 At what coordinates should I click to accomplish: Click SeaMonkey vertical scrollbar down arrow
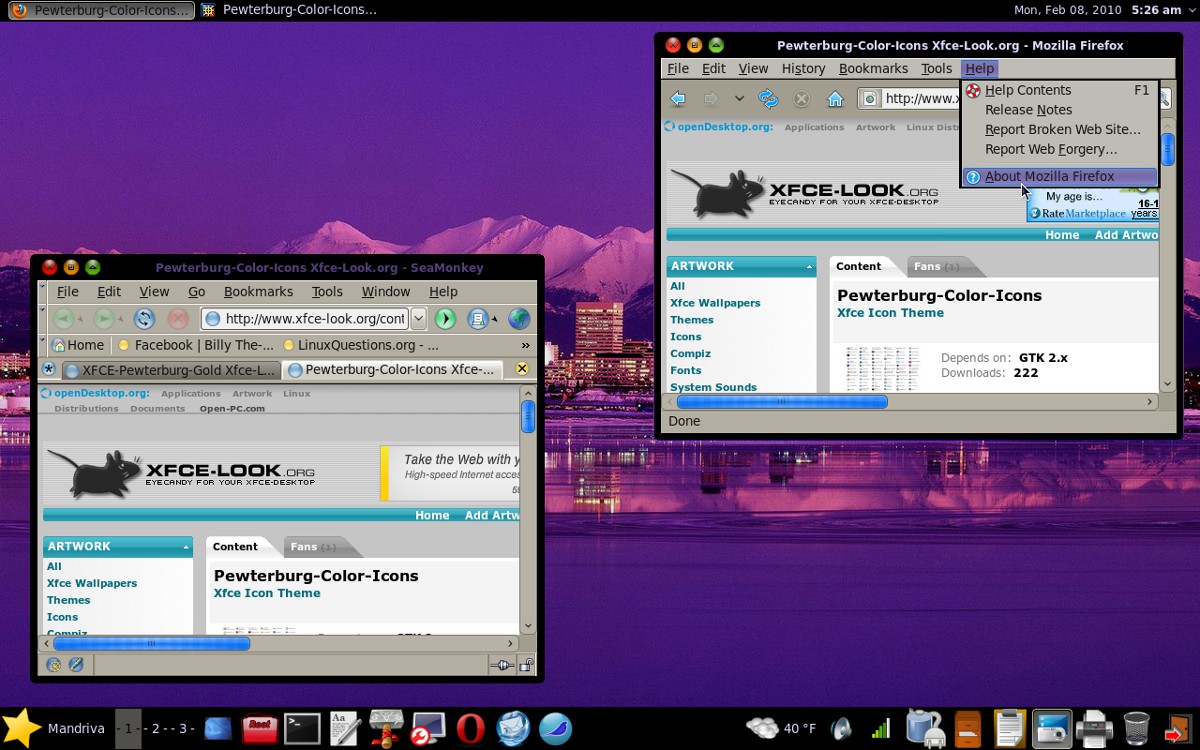pos(527,628)
